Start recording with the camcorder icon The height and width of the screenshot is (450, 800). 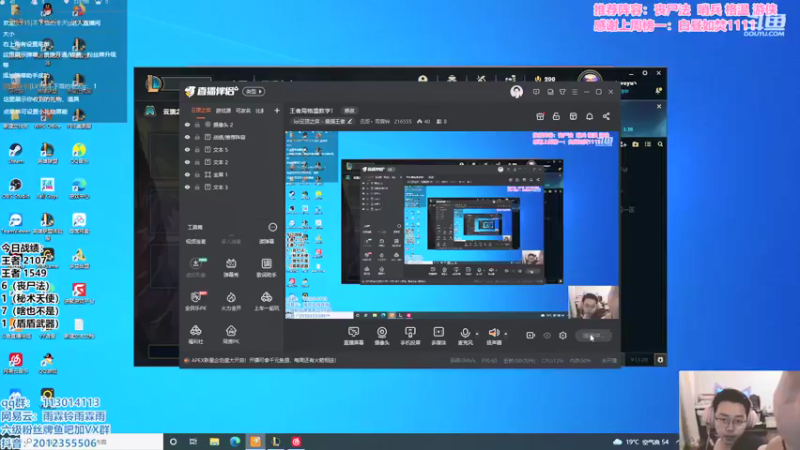[531, 335]
